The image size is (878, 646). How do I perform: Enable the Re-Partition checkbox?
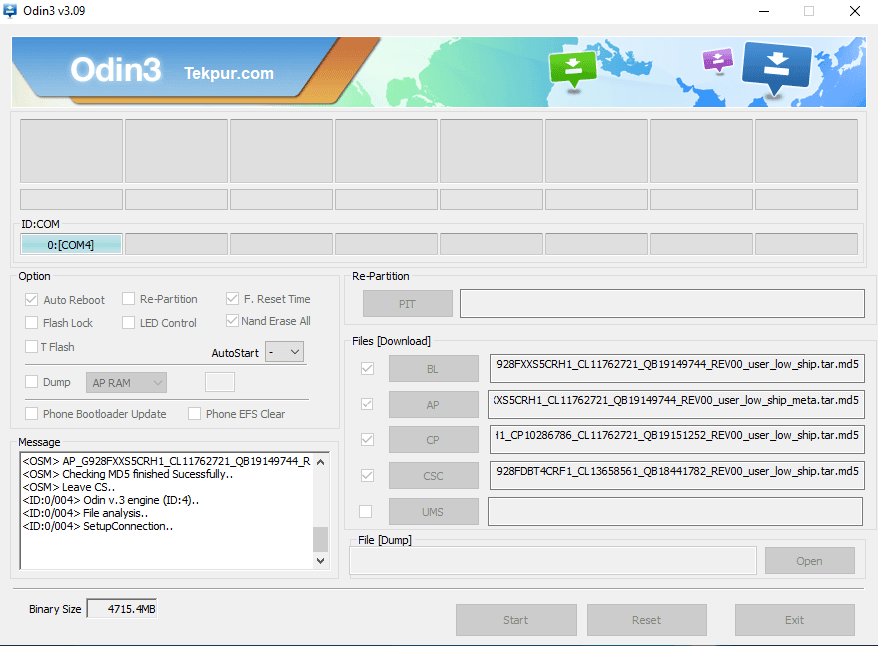pos(128,298)
